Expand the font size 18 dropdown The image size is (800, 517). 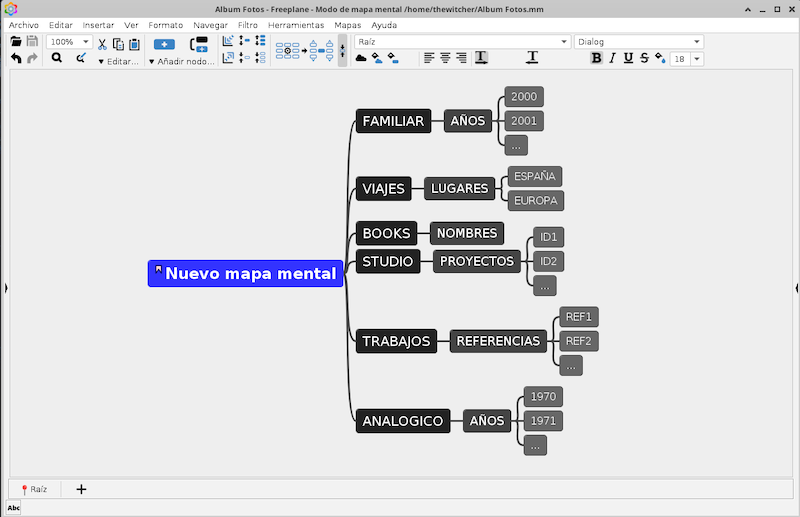tap(697, 59)
